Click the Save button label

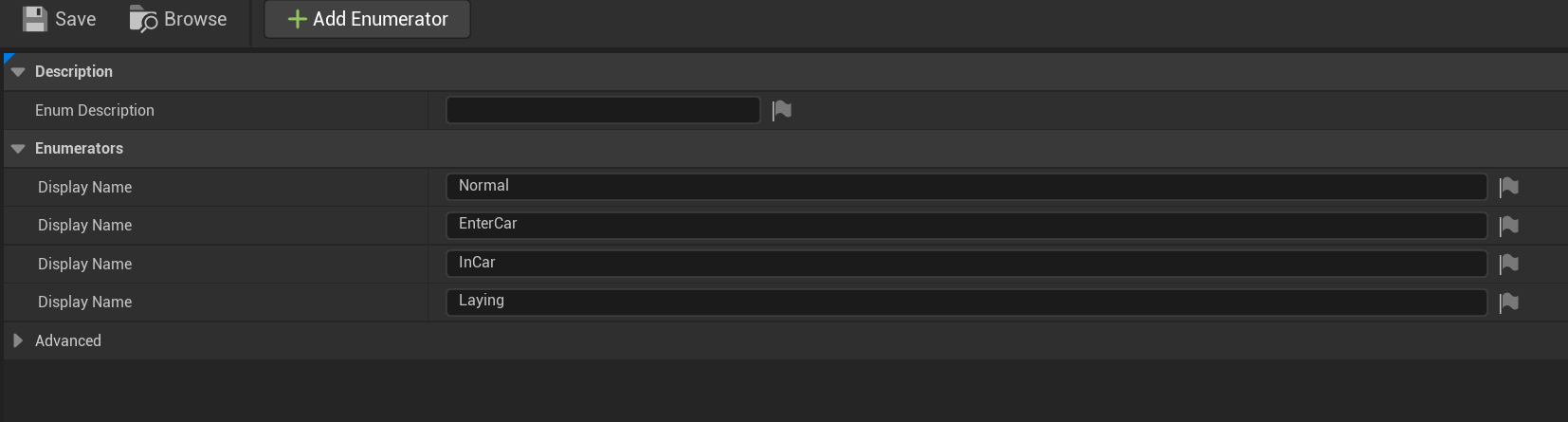coord(75,19)
